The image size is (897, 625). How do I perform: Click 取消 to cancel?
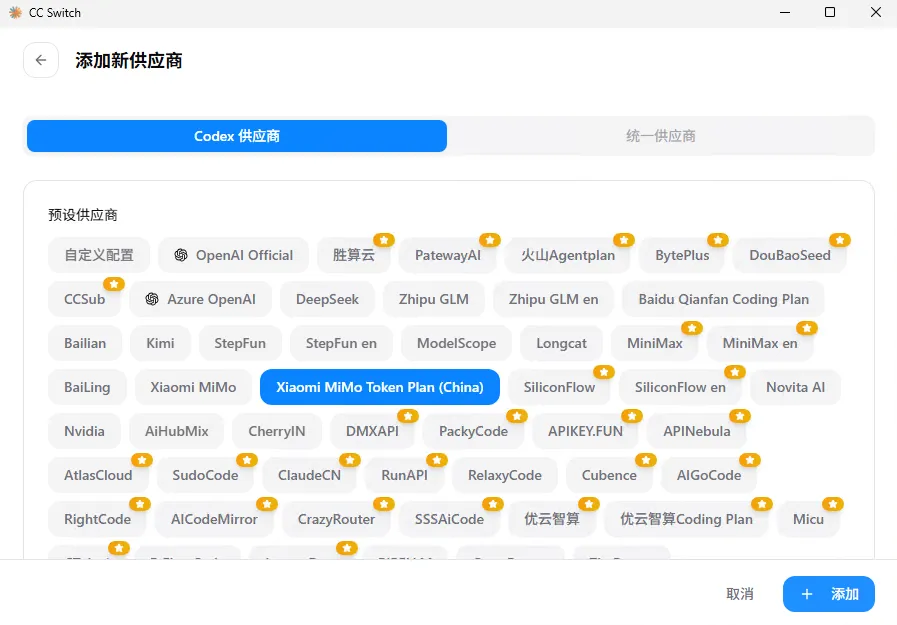[740, 594]
